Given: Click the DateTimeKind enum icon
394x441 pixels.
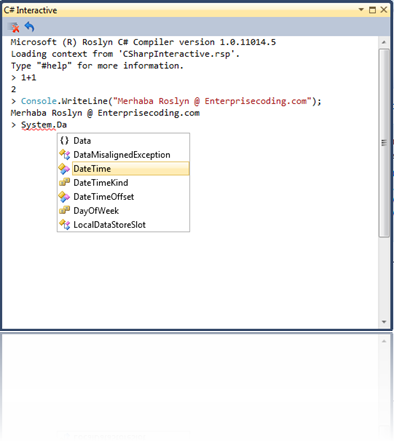Looking at the screenshot, I should click(x=64, y=182).
